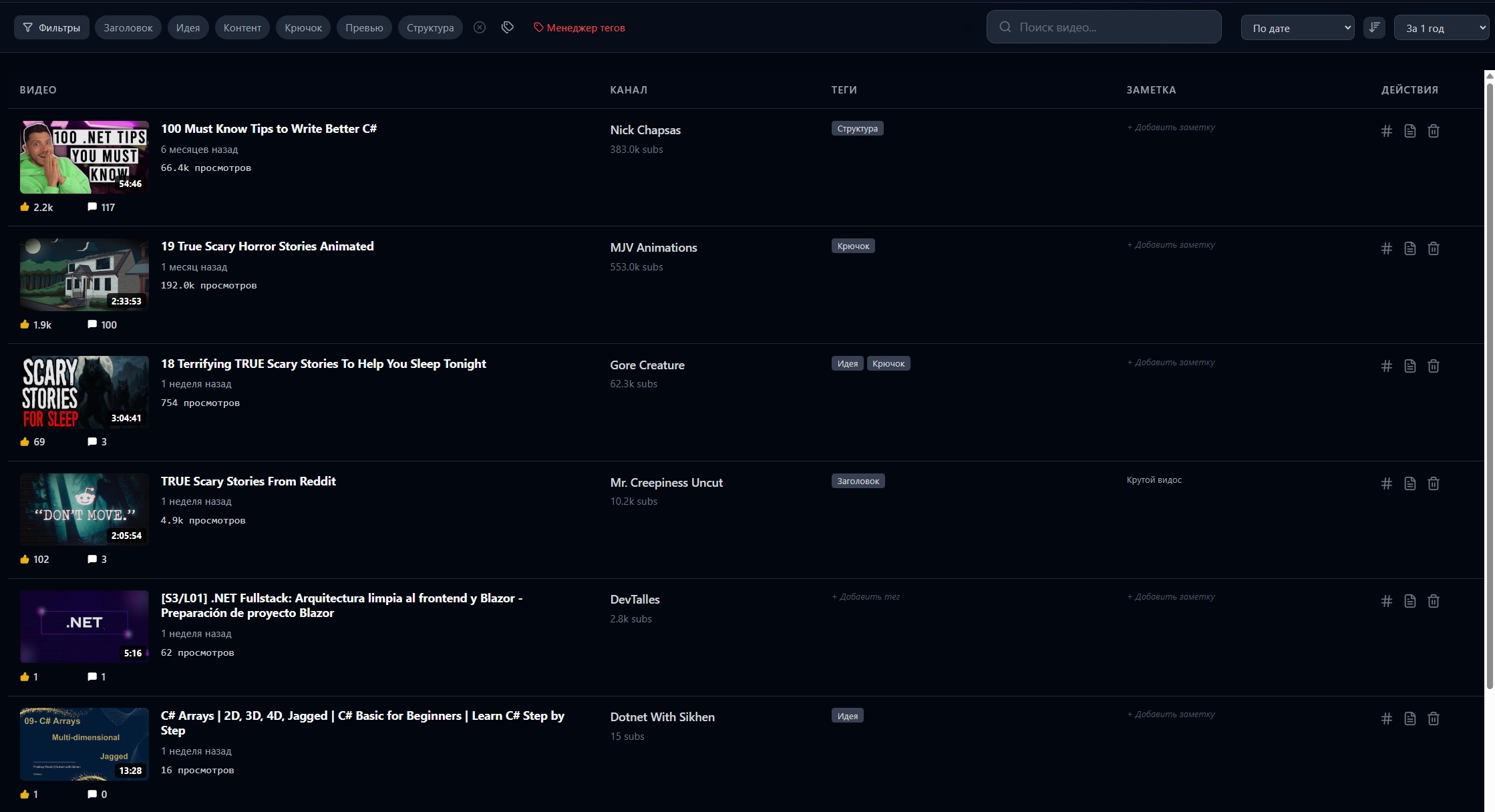Click the hashtag icon for Nick Chapsas video
The width and height of the screenshot is (1495, 812).
click(1387, 131)
